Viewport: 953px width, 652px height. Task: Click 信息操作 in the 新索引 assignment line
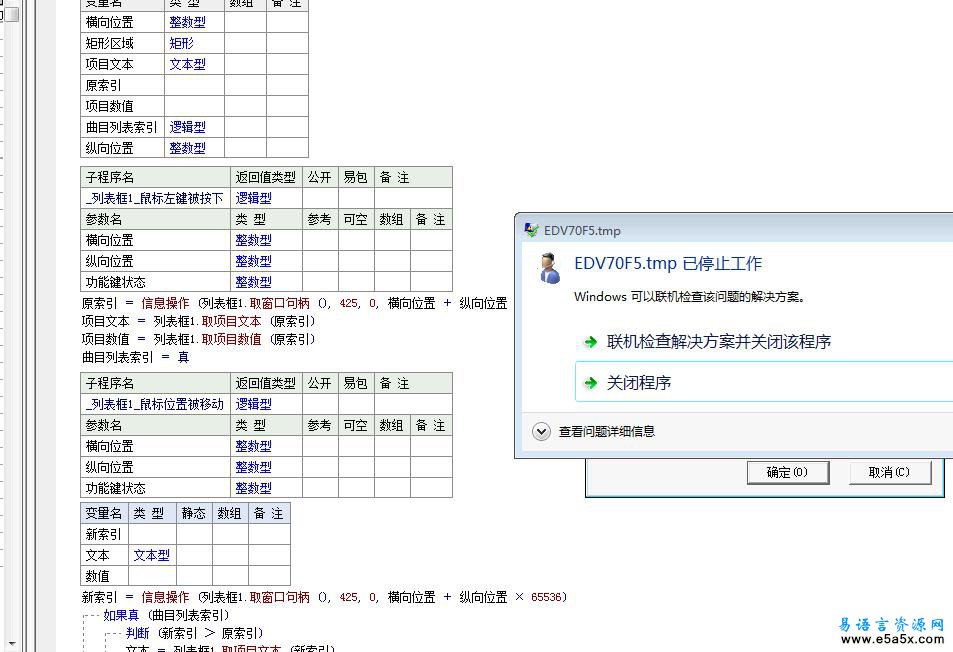pos(165,597)
